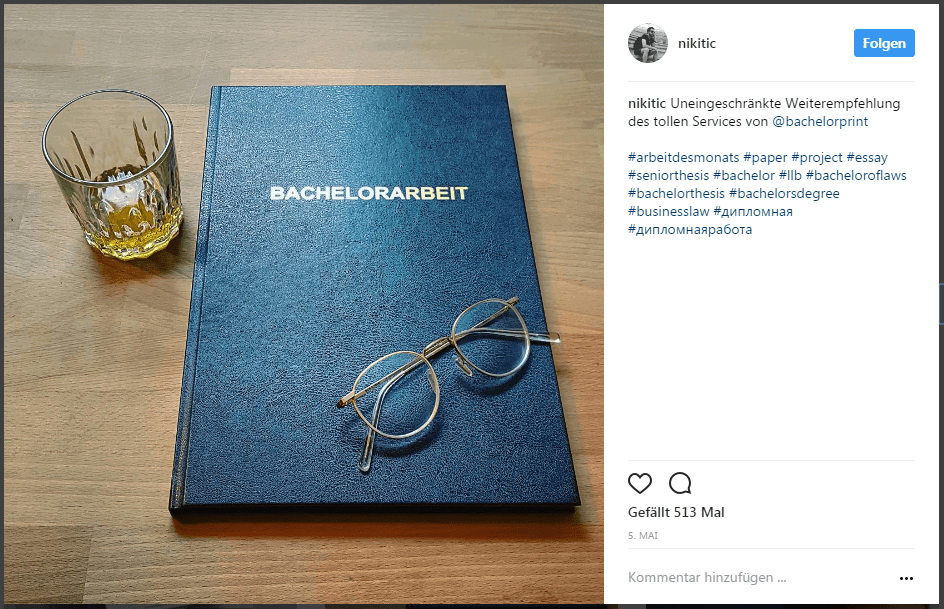This screenshot has width=944, height=609.
Task: Open hashtag #paper
Action: [765, 158]
